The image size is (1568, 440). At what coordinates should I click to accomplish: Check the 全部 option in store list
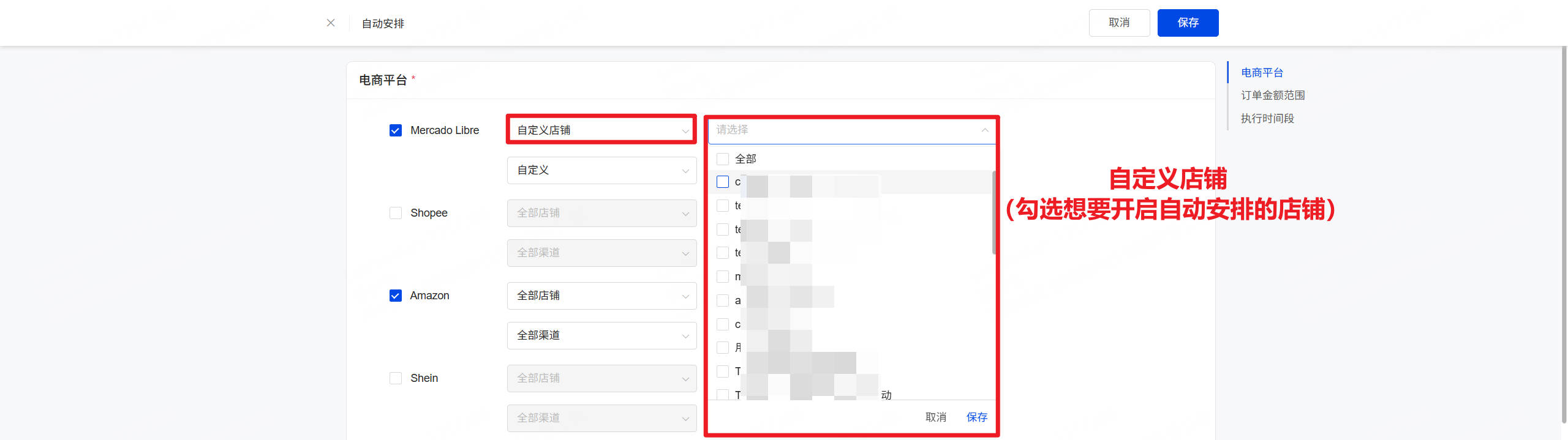723,159
